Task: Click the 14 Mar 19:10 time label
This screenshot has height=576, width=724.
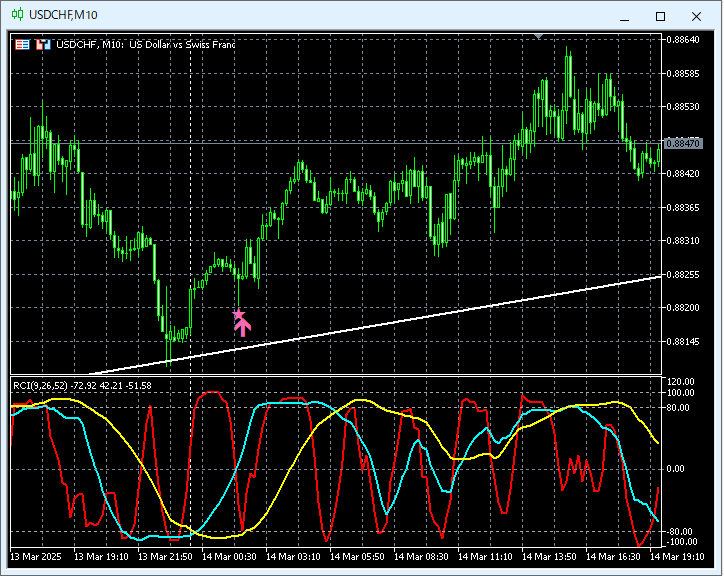Action: pyautogui.click(x=677, y=557)
